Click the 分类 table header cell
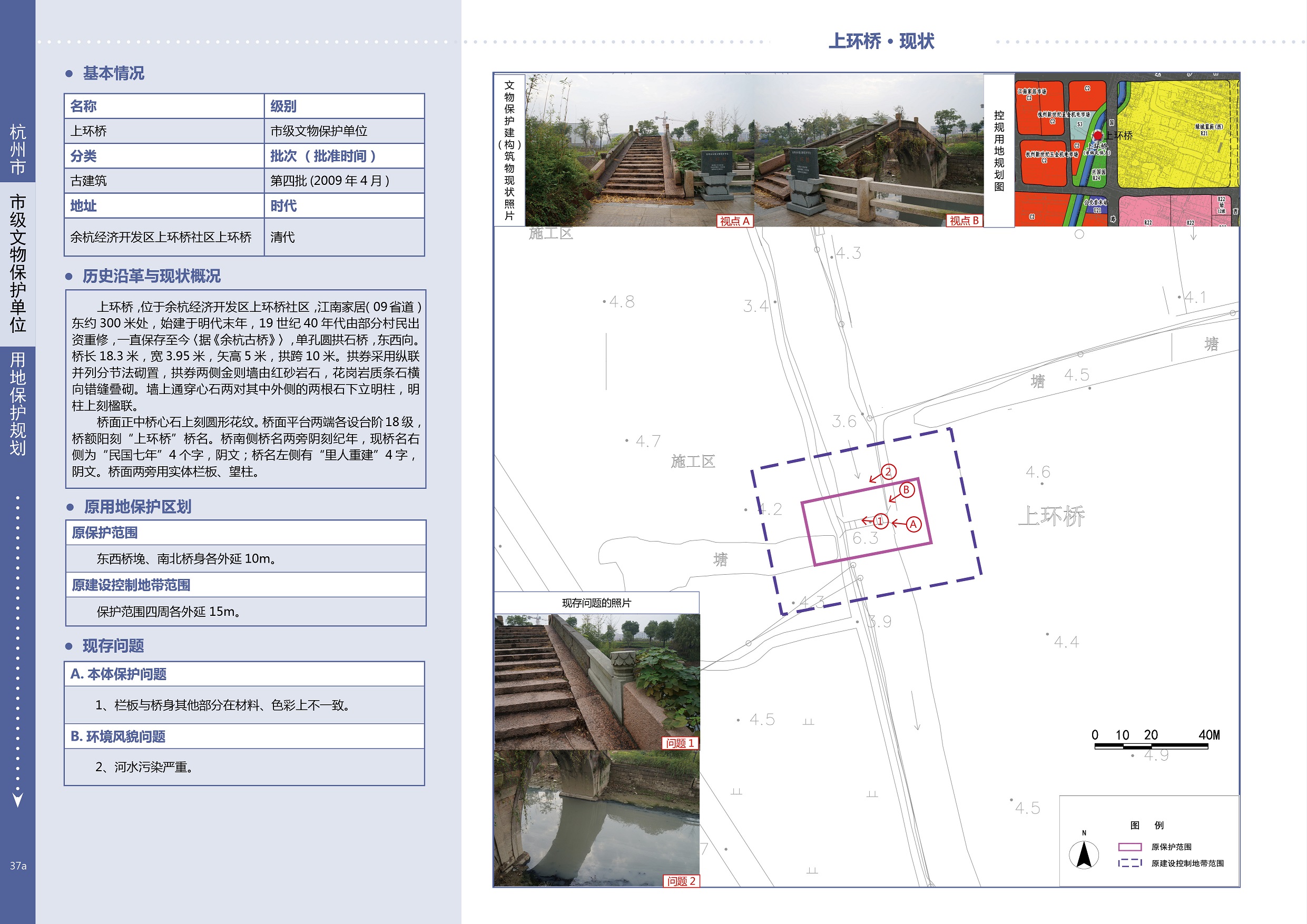The height and width of the screenshot is (924, 1307). tap(164, 155)
